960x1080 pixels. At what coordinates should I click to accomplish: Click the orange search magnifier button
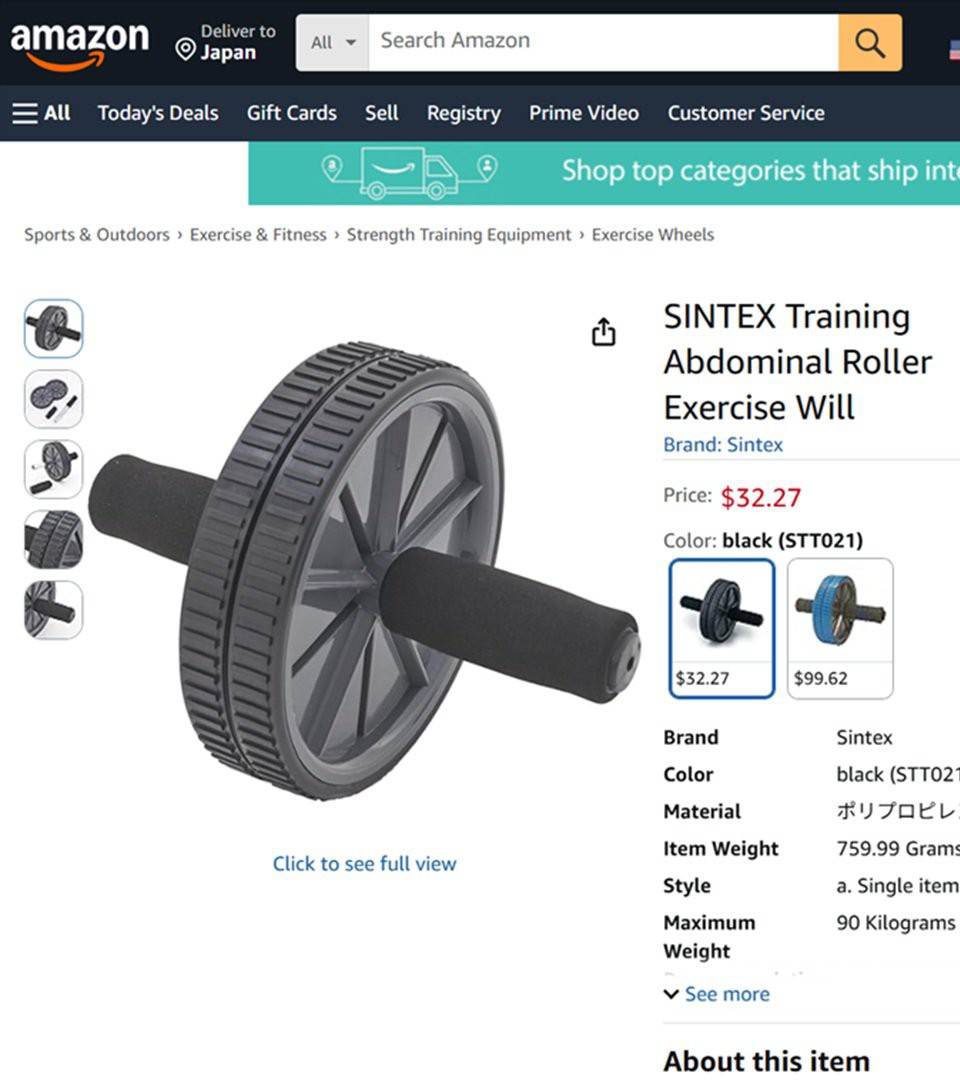[870, 43]
